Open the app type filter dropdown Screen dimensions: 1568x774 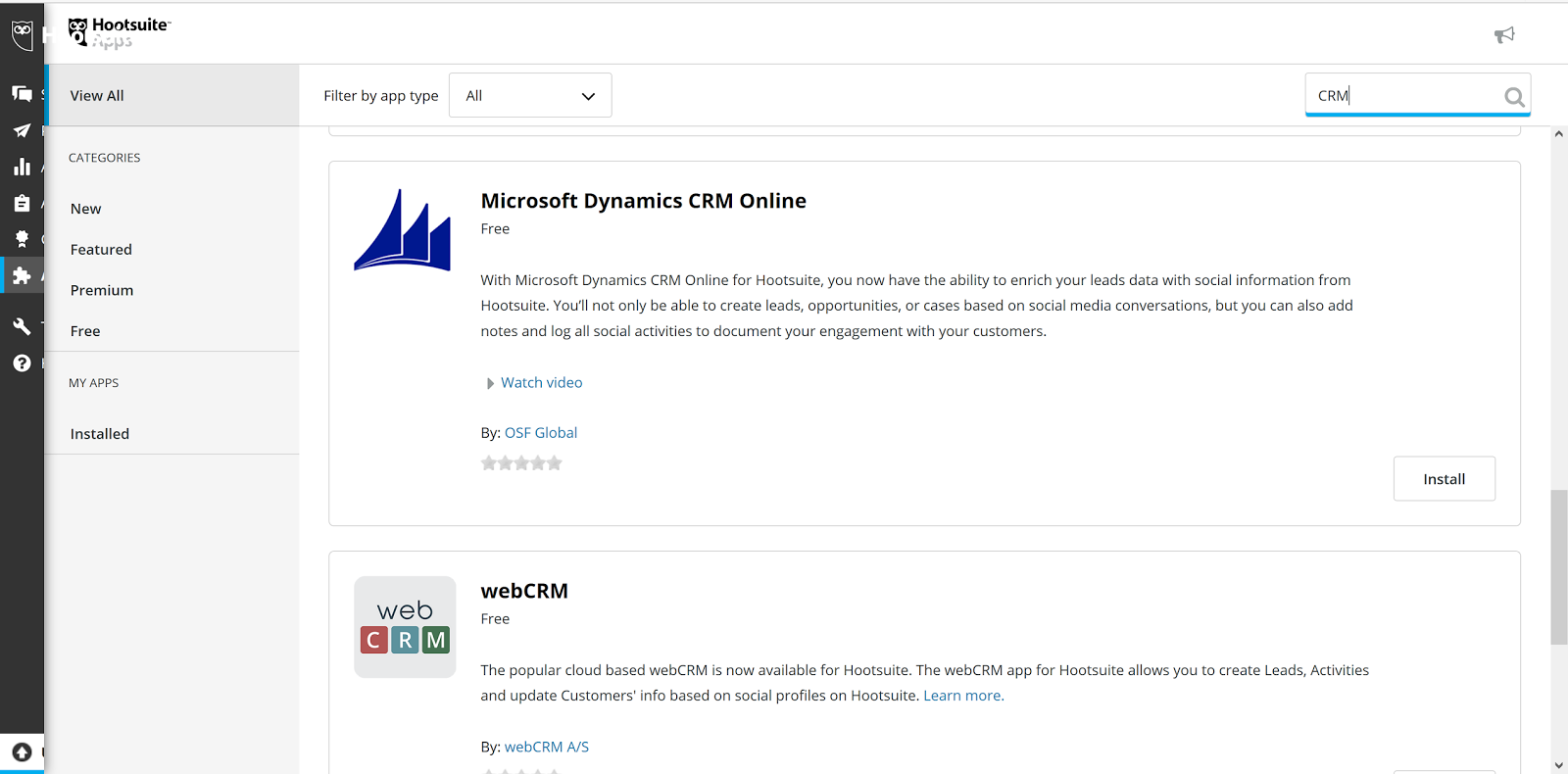(530, 95)
